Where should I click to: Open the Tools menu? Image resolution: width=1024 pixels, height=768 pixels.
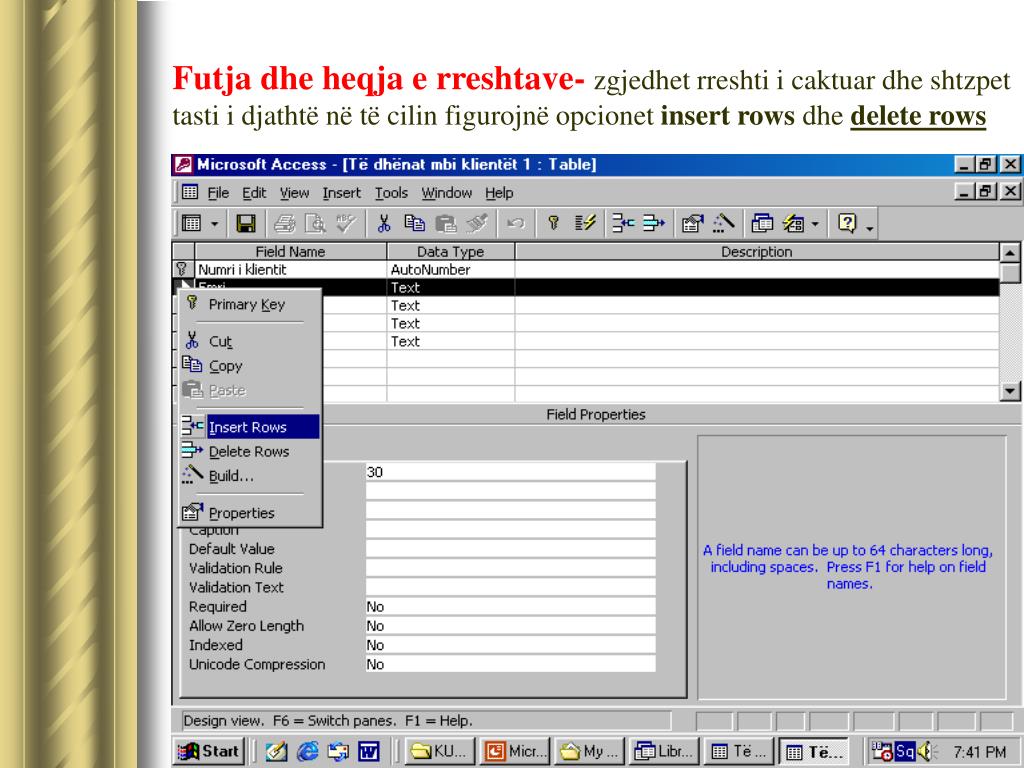coord(391,193)
